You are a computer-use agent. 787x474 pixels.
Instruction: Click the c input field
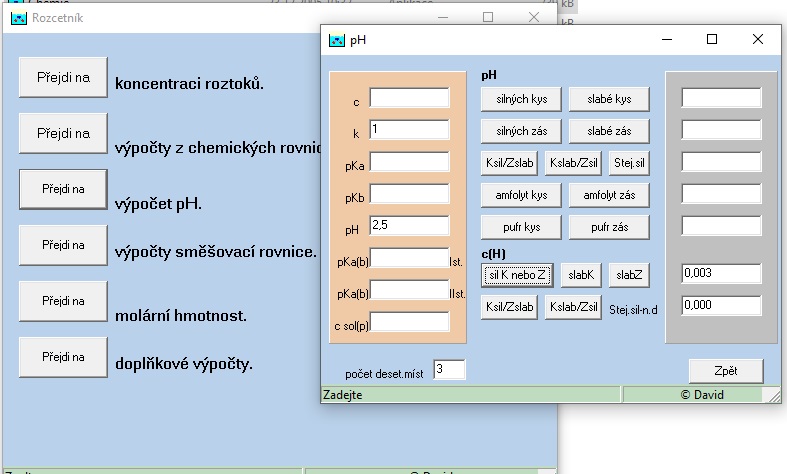409,98
